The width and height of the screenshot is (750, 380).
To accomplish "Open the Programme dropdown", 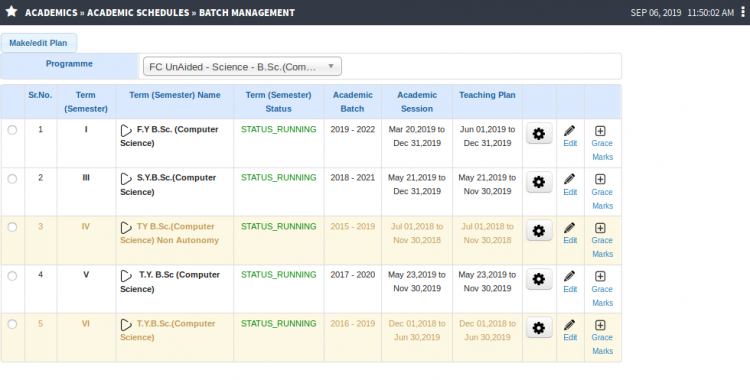I will 242,67.
